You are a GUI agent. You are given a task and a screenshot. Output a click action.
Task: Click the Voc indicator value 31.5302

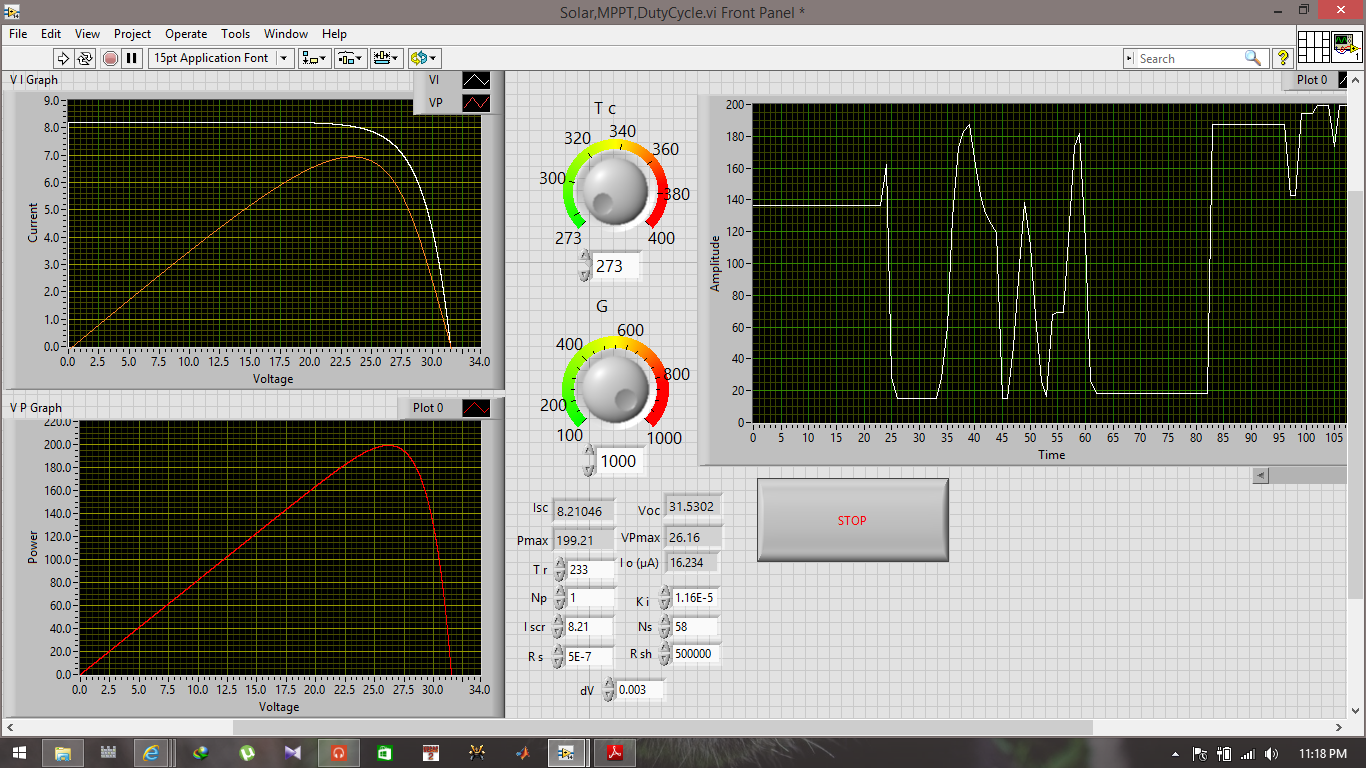point(692,508)
